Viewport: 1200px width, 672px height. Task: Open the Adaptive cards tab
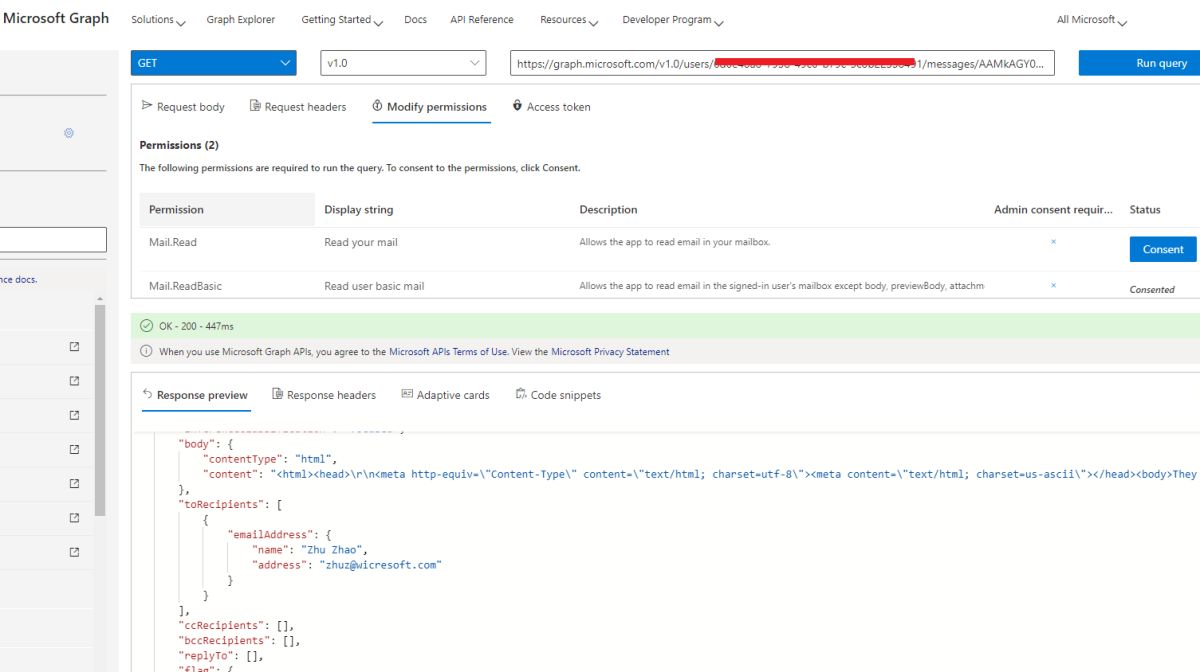click(445, 395)
